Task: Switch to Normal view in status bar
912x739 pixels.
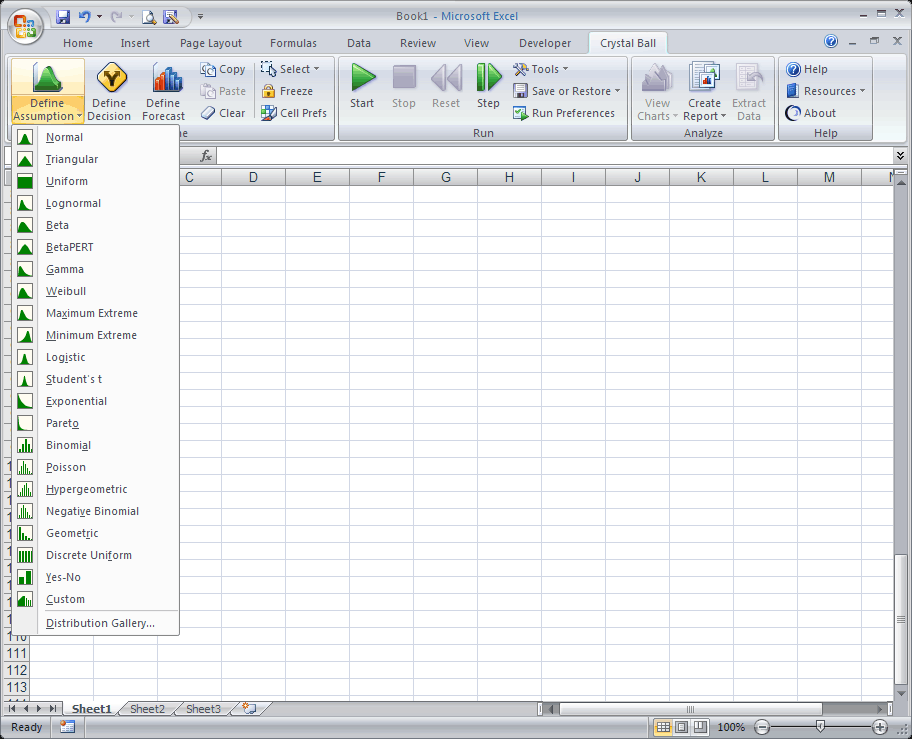Action: pos(662,727)
